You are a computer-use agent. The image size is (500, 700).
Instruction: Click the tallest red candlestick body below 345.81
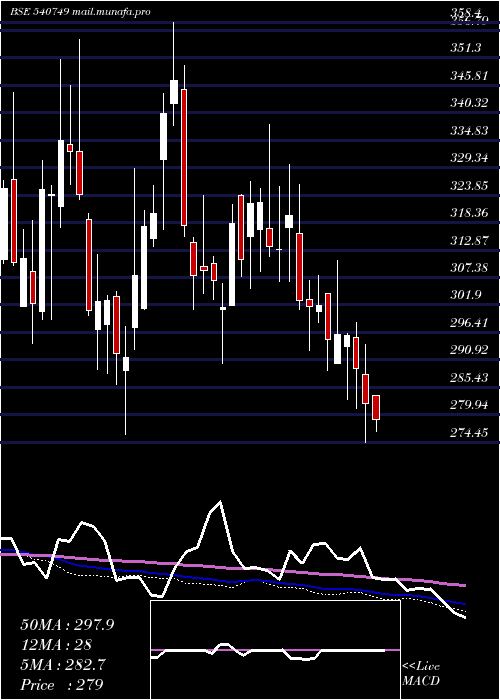183,158
